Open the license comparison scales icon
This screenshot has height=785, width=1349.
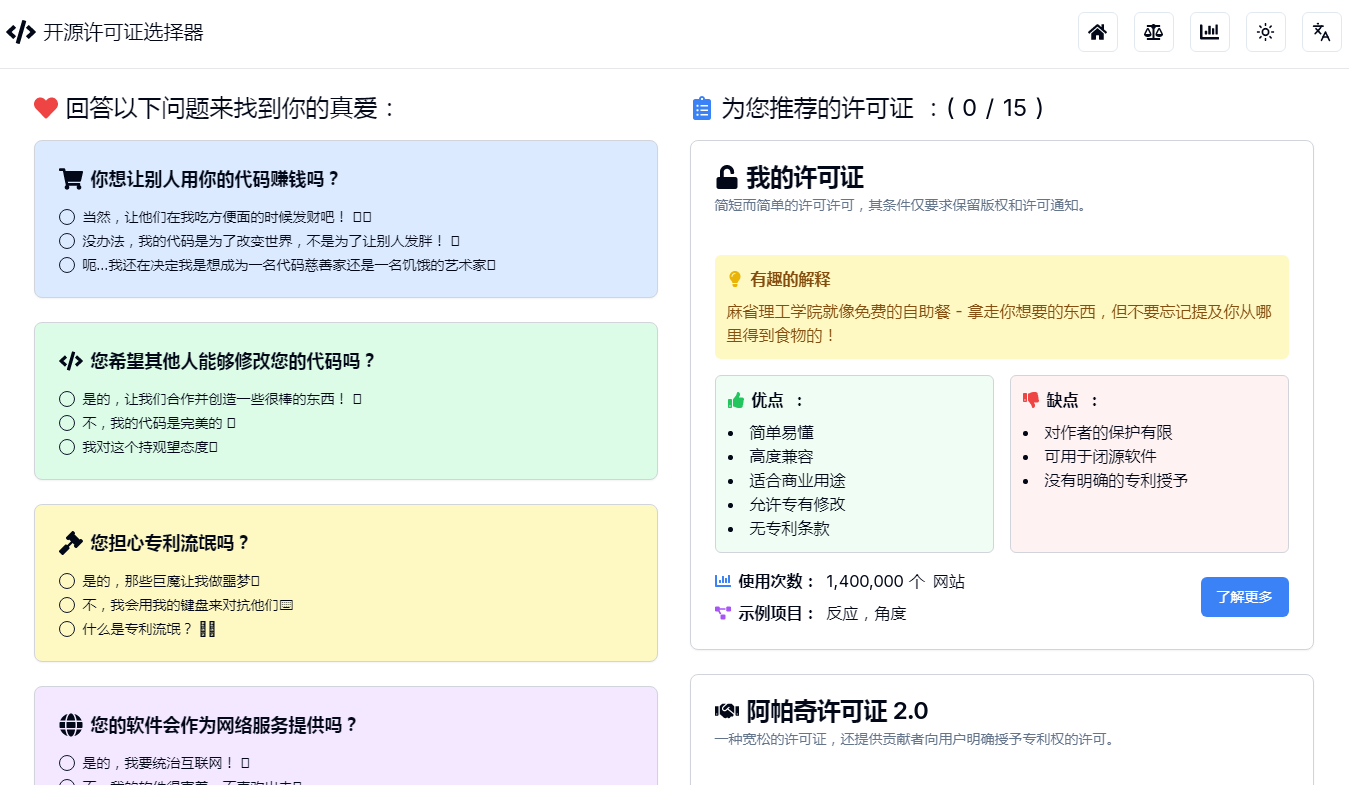tap(1153, 32)
